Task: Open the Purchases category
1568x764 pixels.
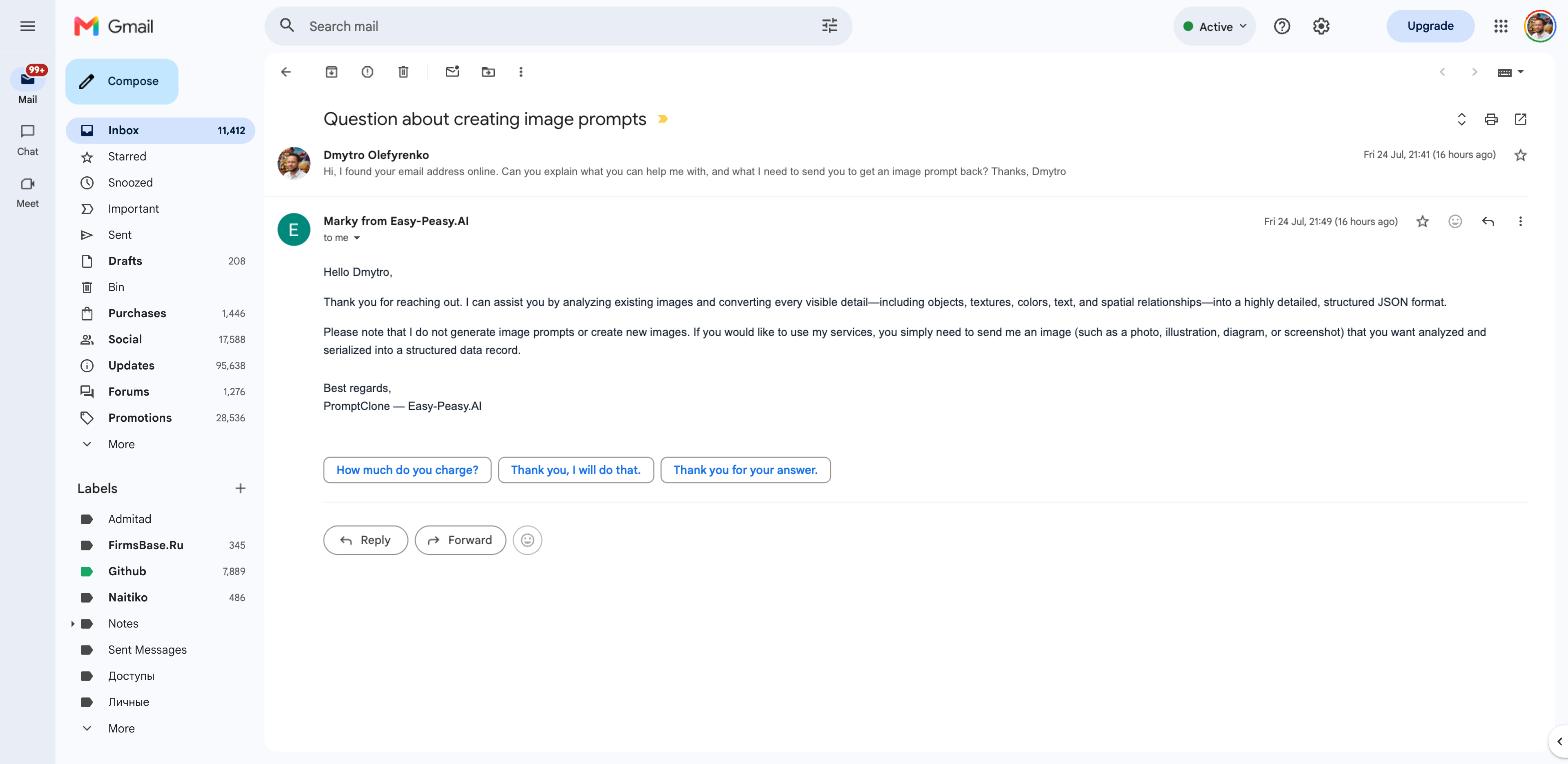Action: [160, 313]
